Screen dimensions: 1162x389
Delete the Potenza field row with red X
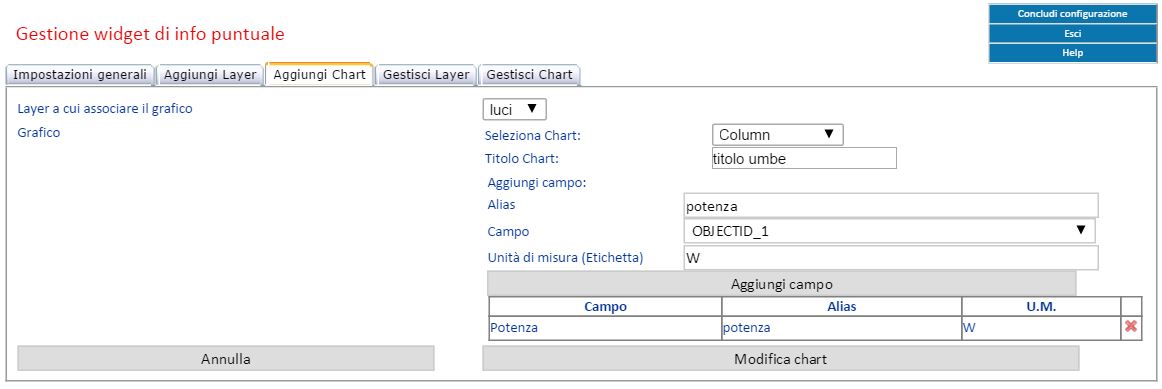tap(1131, 327)
